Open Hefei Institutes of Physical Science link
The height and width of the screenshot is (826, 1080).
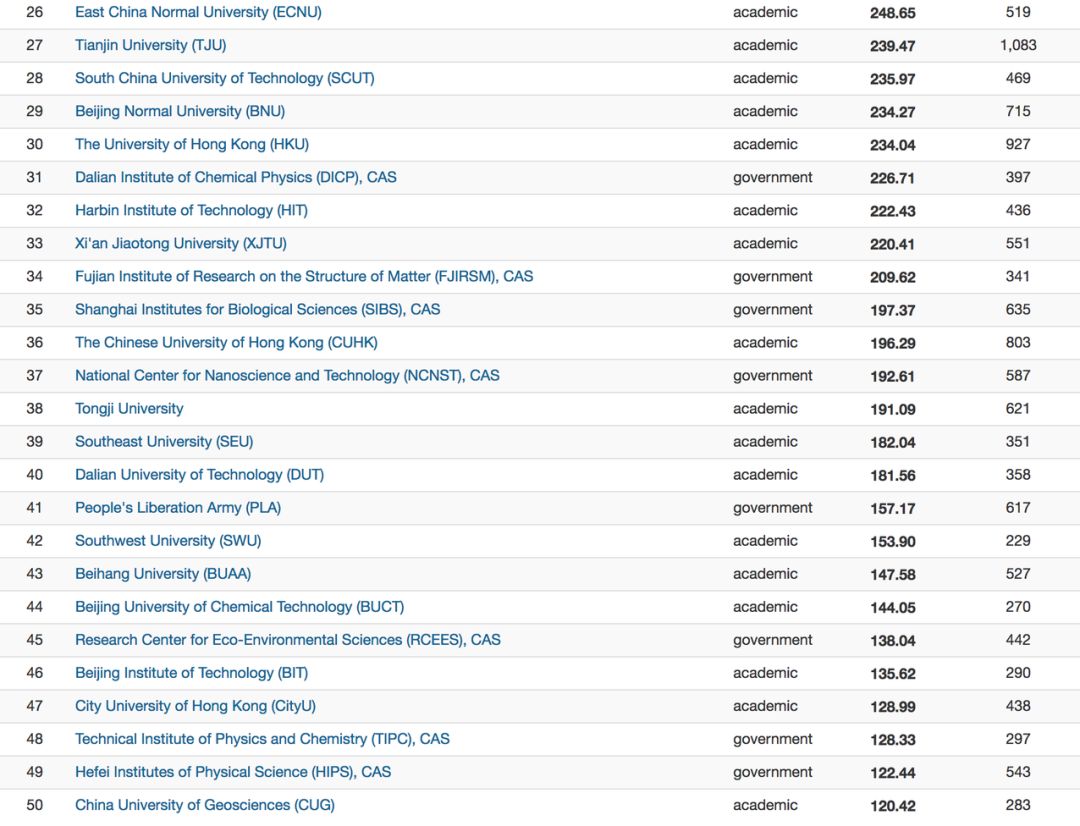(233, 773)
